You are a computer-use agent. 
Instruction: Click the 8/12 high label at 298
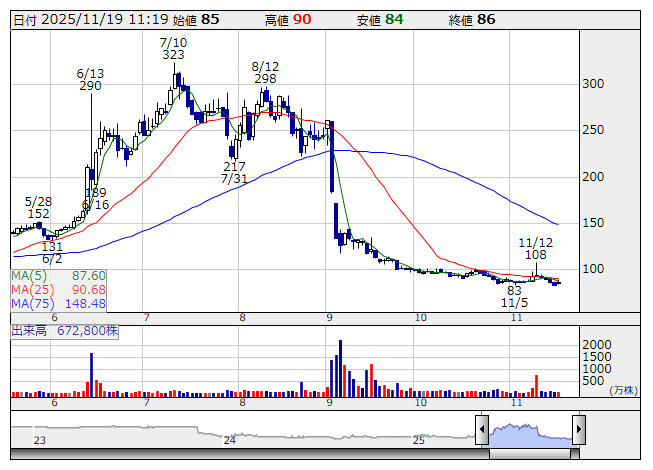265,71
